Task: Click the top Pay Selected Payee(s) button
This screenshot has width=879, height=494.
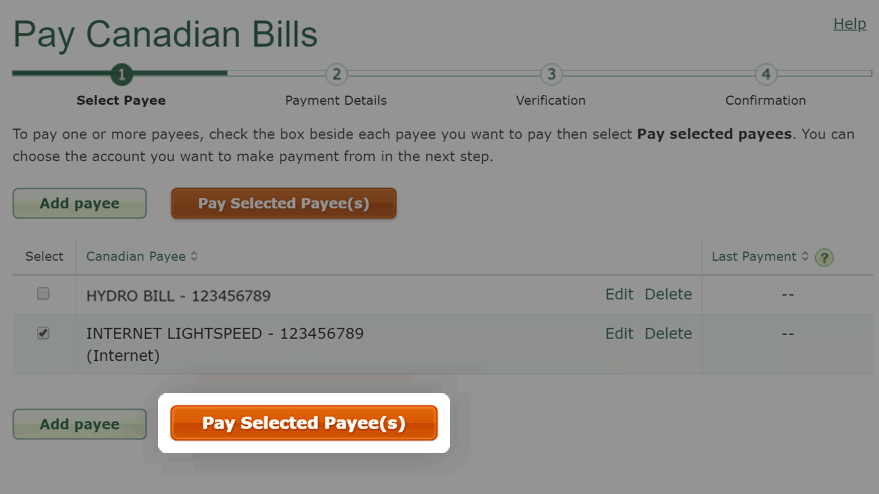Action: (284, 203)
